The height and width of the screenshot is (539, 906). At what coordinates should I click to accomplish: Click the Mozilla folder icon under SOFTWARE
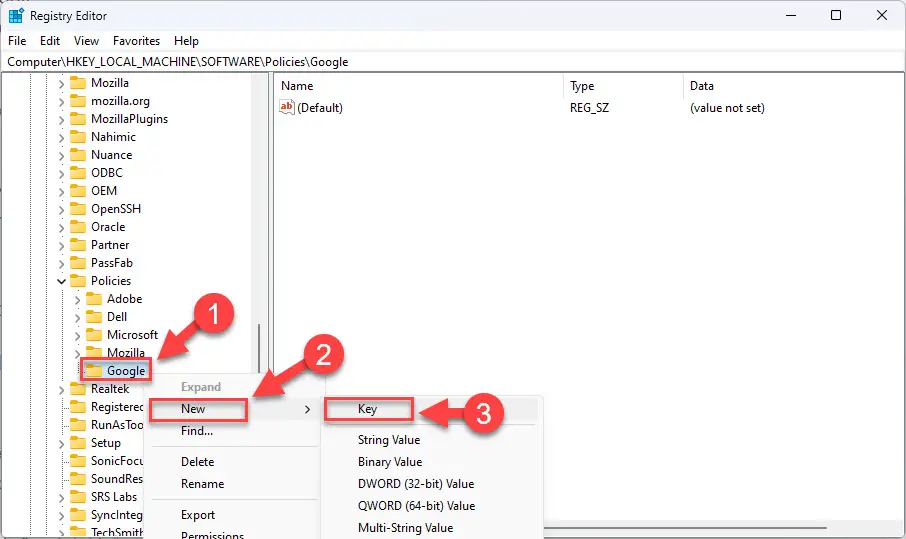click(x=78, y=83)
